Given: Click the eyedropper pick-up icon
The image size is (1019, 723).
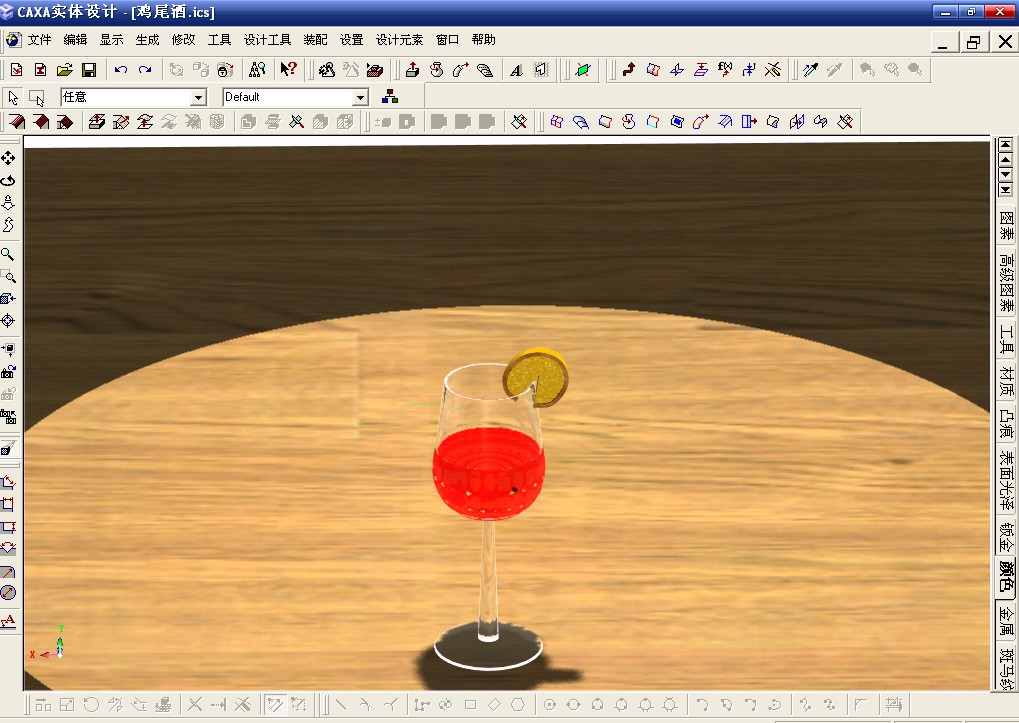Looking at the screenshot, I should 810,70.
